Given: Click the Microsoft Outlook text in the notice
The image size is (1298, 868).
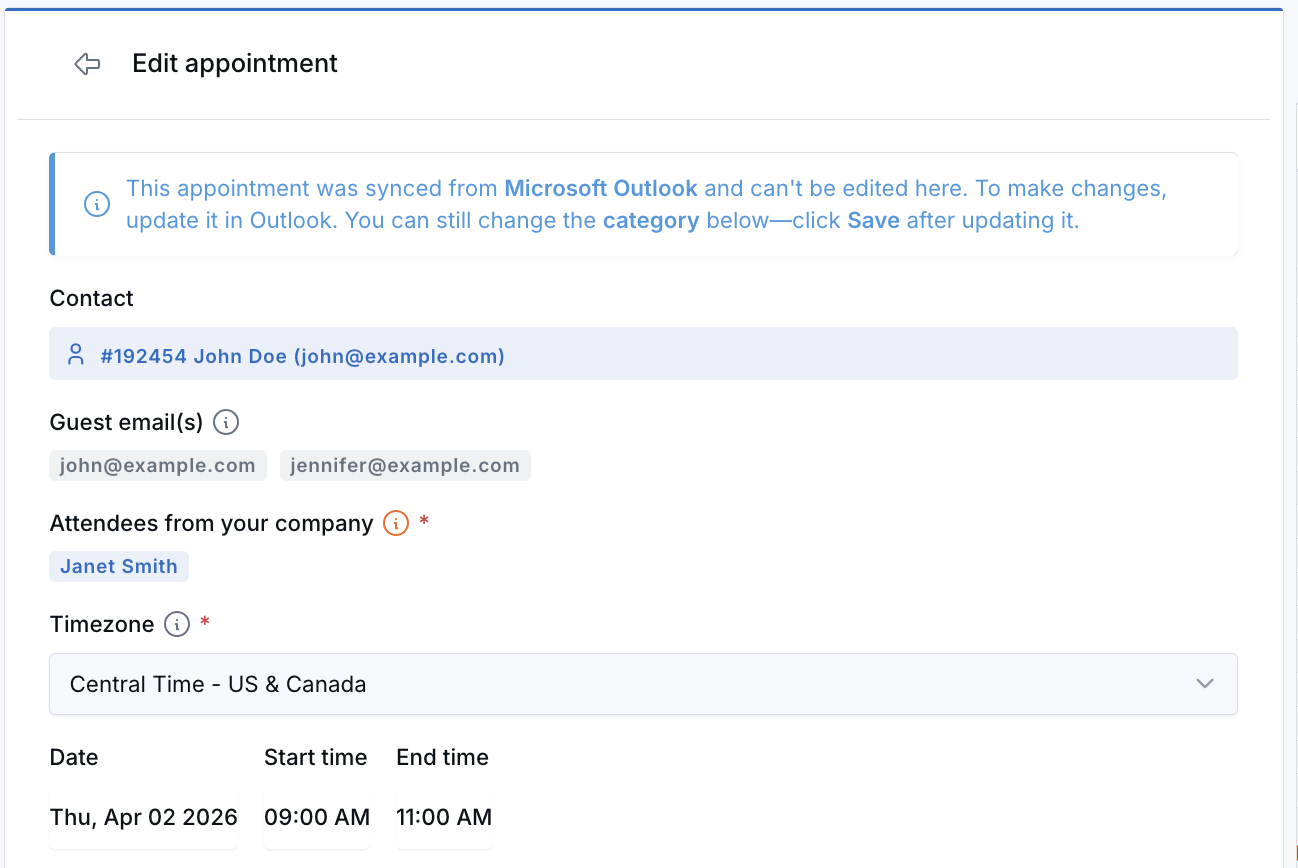Looking at the screenshot, I should [x=600, y=188].
